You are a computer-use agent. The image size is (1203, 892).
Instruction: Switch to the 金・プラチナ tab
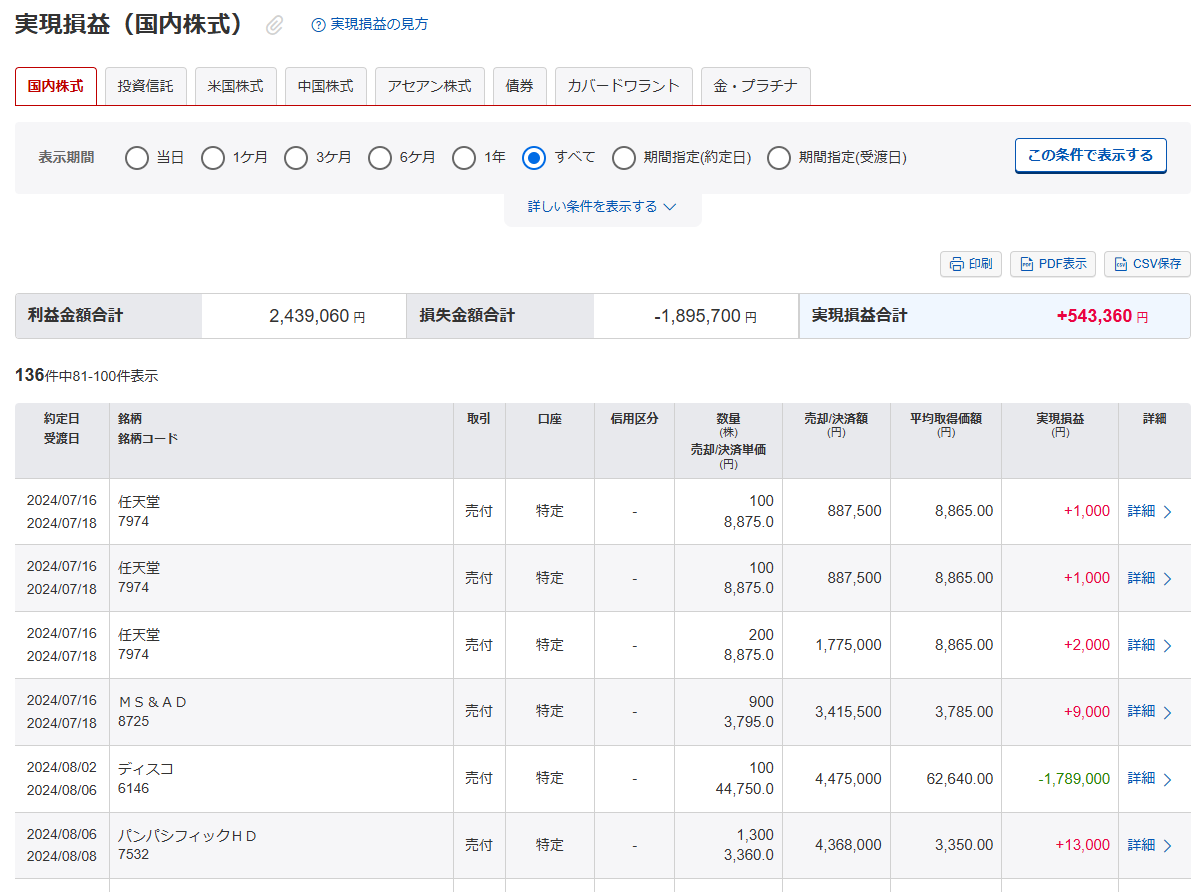(x=755, y=86)
